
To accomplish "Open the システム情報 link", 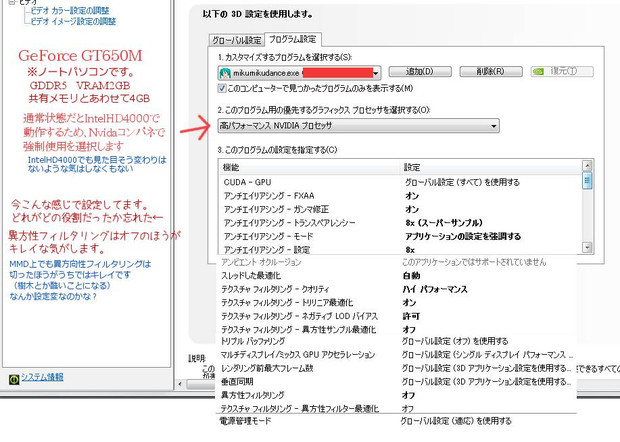I will 42,377.
